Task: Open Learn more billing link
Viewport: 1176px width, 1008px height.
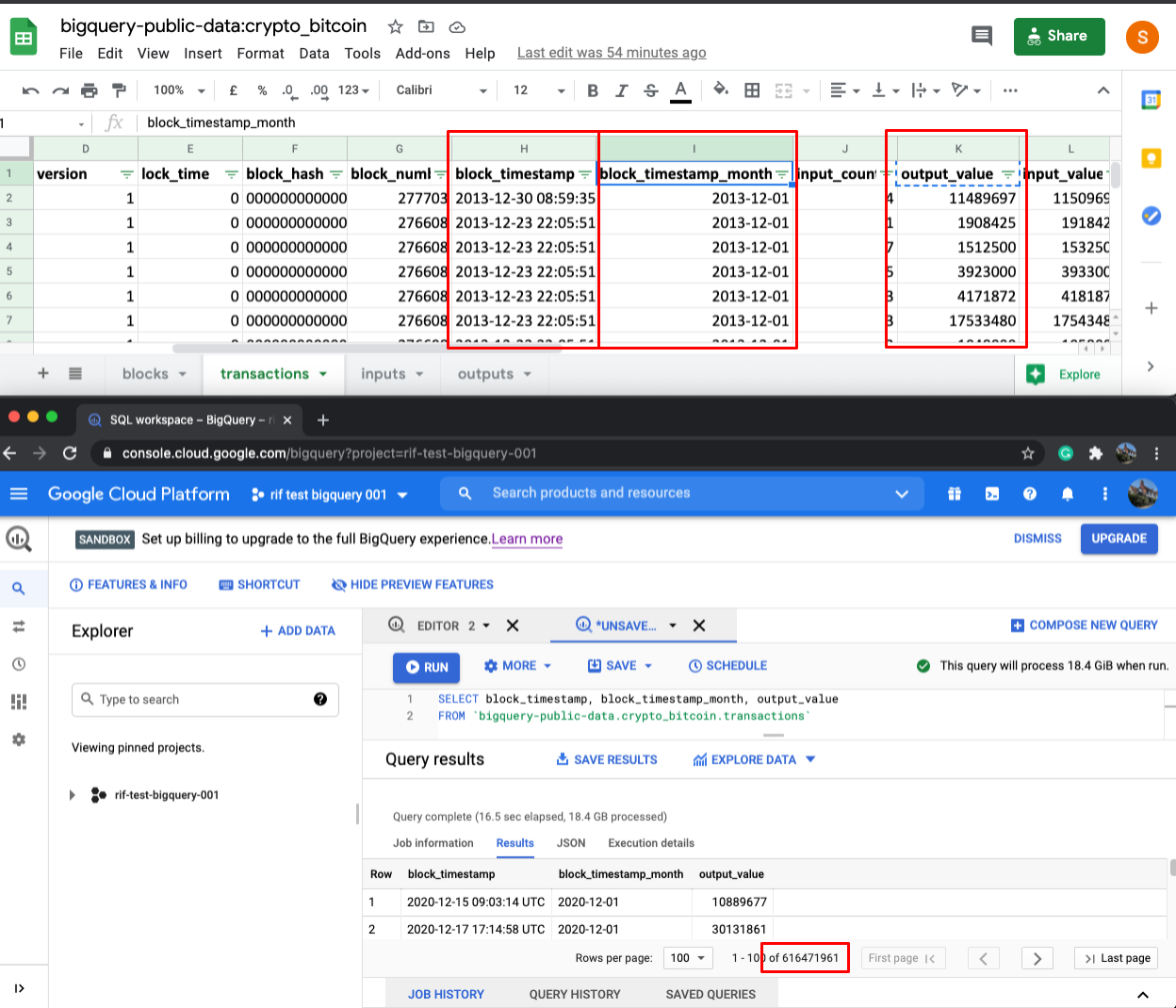Action: (527, 539)
